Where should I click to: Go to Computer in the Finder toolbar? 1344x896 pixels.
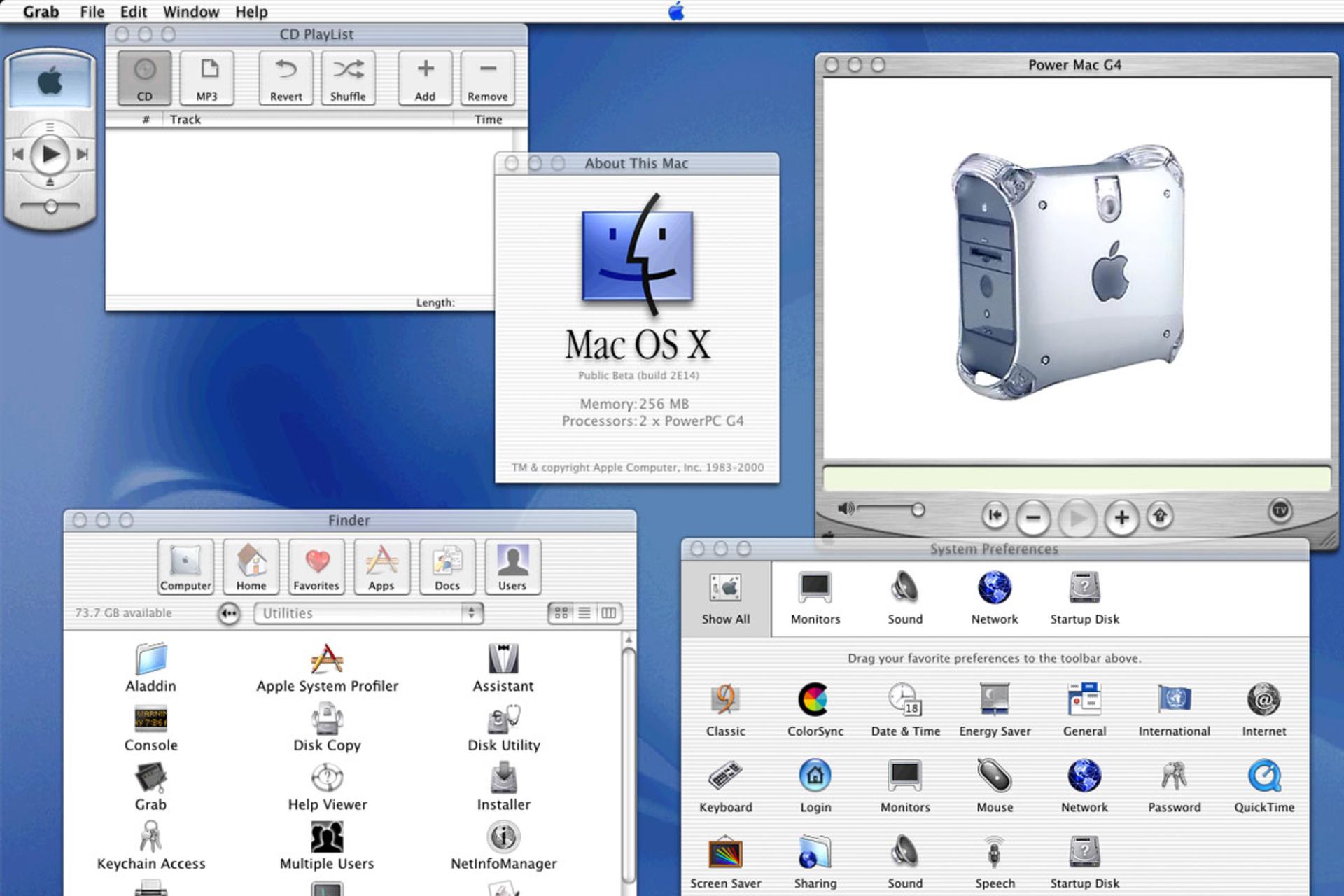click(x=185, y=567)
